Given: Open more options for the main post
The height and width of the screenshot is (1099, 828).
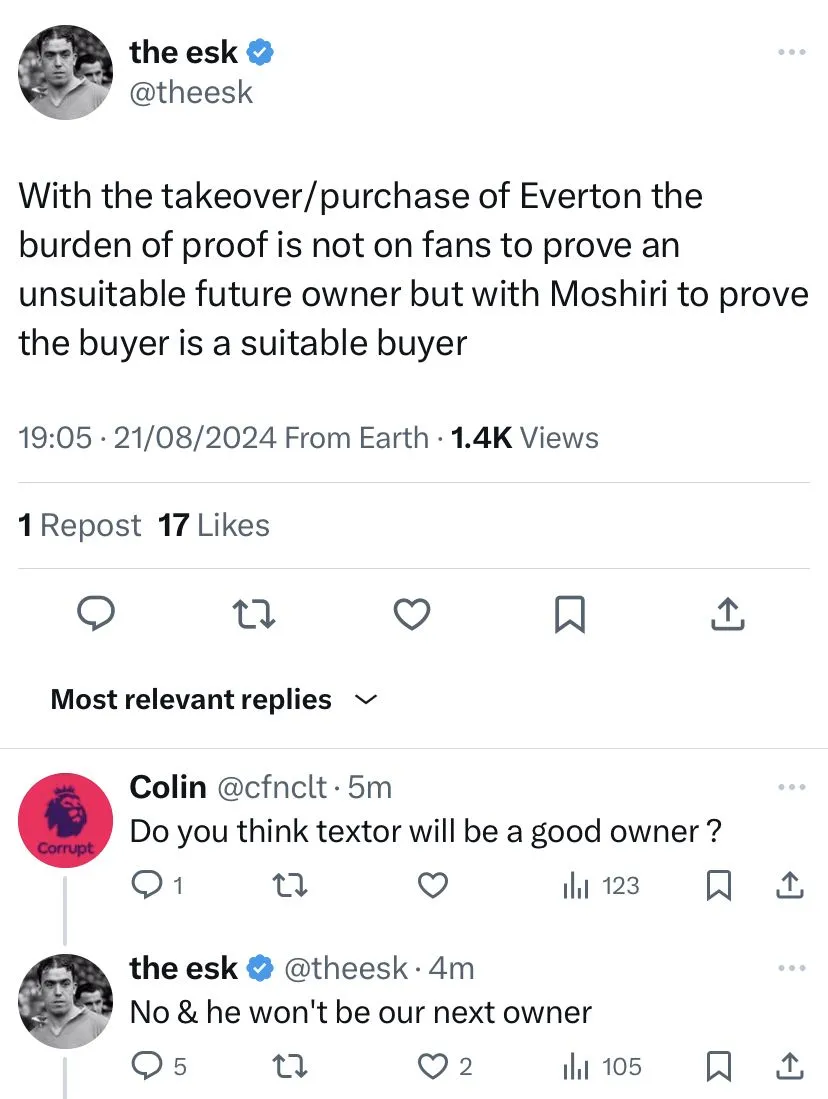Looking at the screenshot, I should (x=790, y=52).
